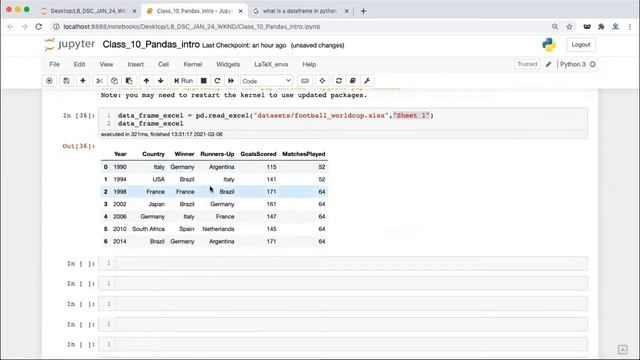Open browser extensions puzzle icon

point(601,27)
